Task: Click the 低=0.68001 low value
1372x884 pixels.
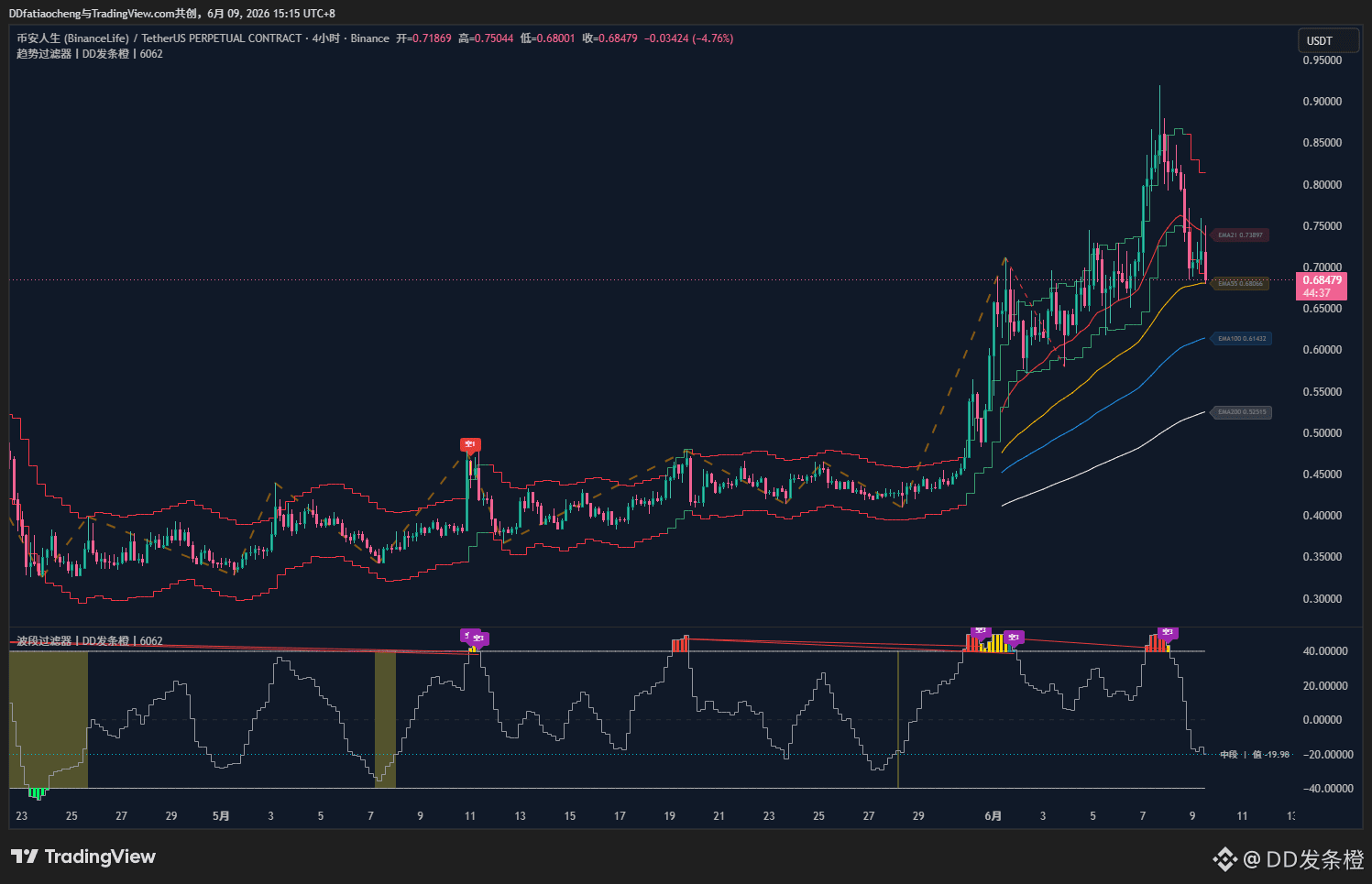Action: click(x=547, y=38)
